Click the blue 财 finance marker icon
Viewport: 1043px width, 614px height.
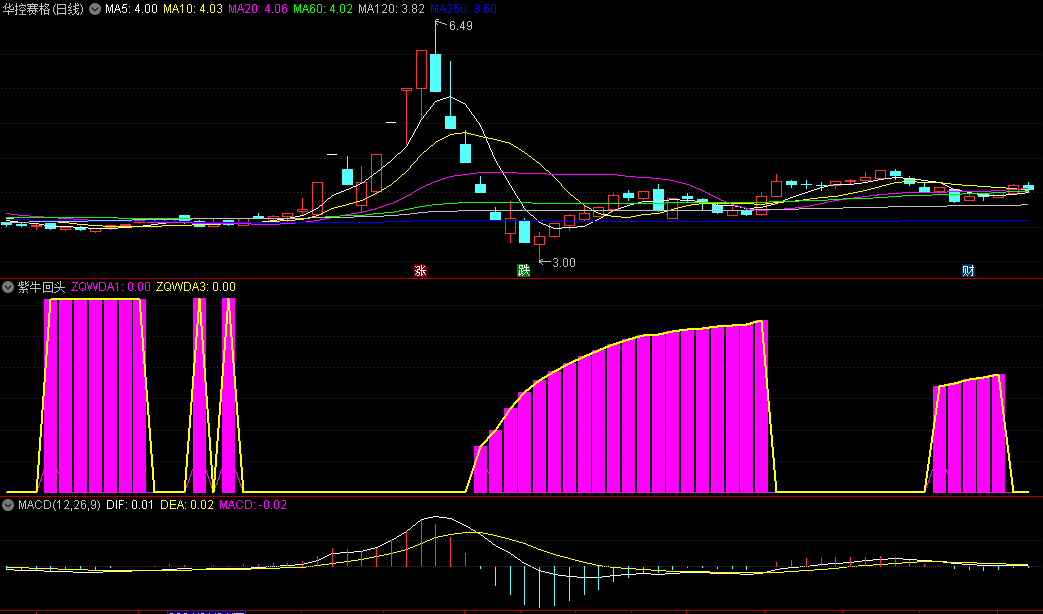pos(968,271)
